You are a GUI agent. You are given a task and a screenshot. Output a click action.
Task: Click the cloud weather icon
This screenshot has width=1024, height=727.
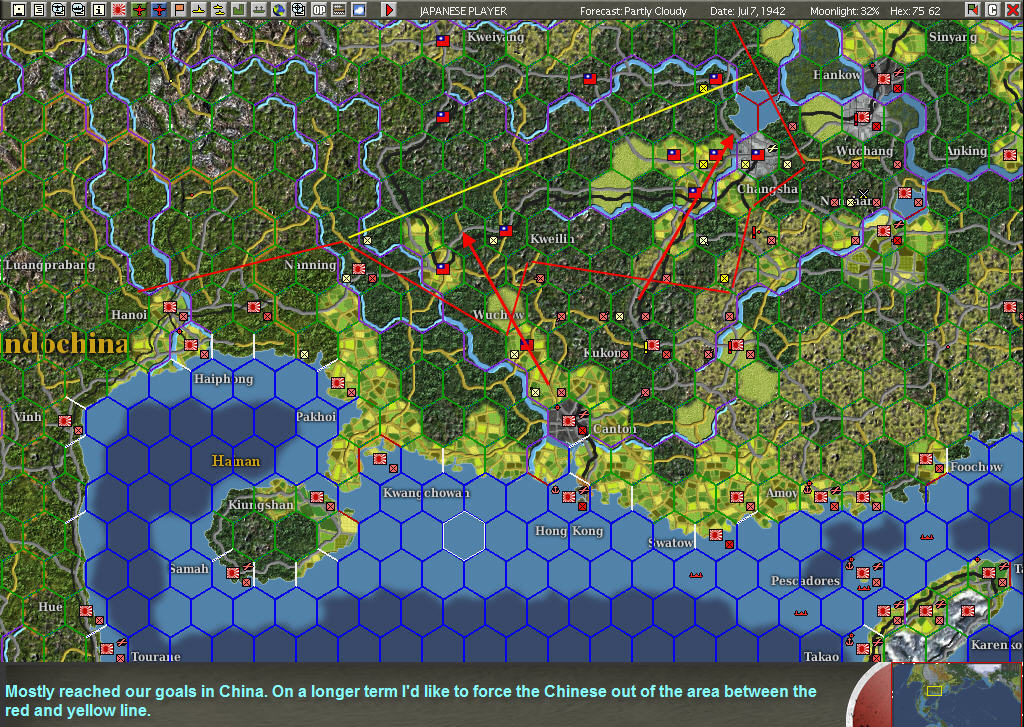click(x=359, y=10)
